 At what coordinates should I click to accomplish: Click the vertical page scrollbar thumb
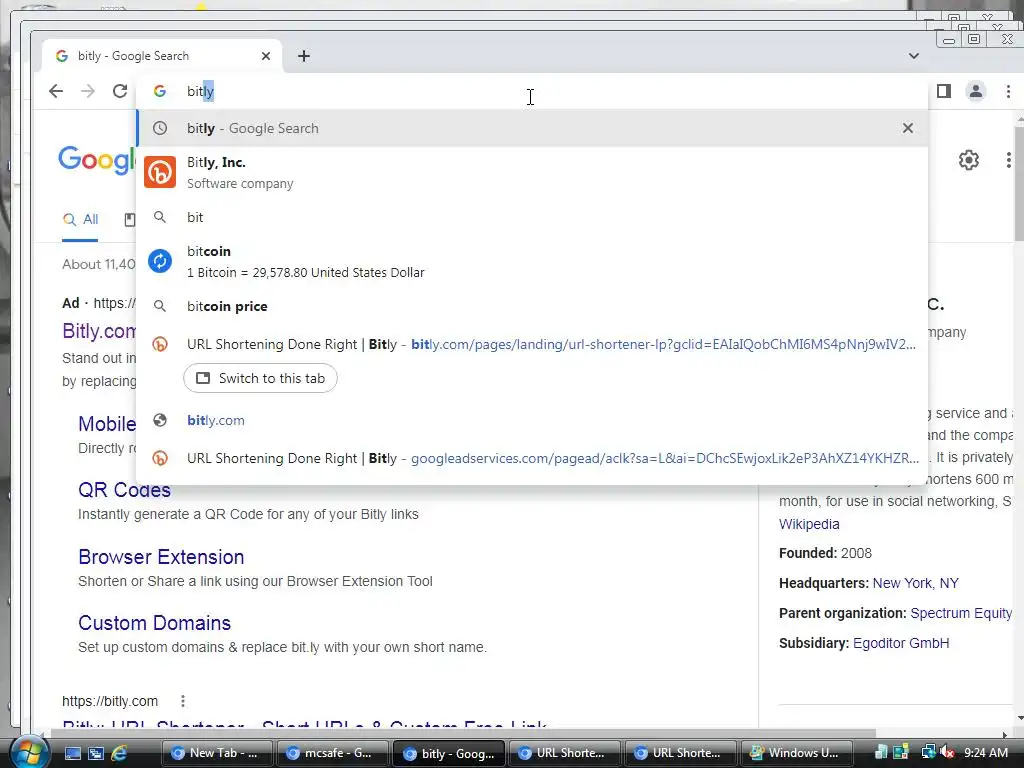click(1019, 185)
